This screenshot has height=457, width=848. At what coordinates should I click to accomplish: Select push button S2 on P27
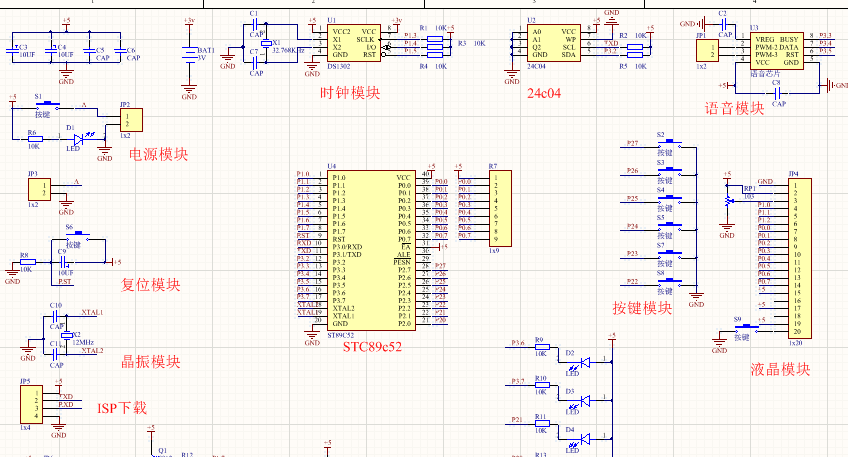pos(669,143)
